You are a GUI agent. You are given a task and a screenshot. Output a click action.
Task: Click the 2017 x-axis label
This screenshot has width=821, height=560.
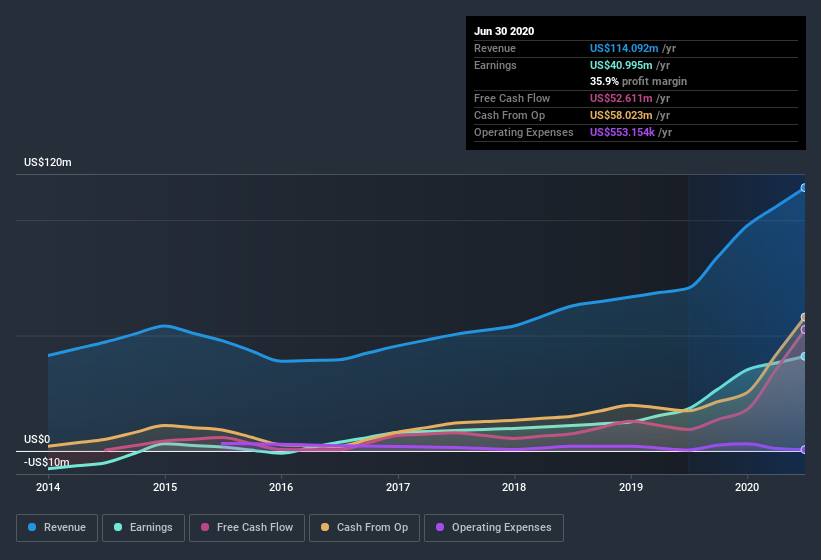pyautogui.click(x=398, y=487)
